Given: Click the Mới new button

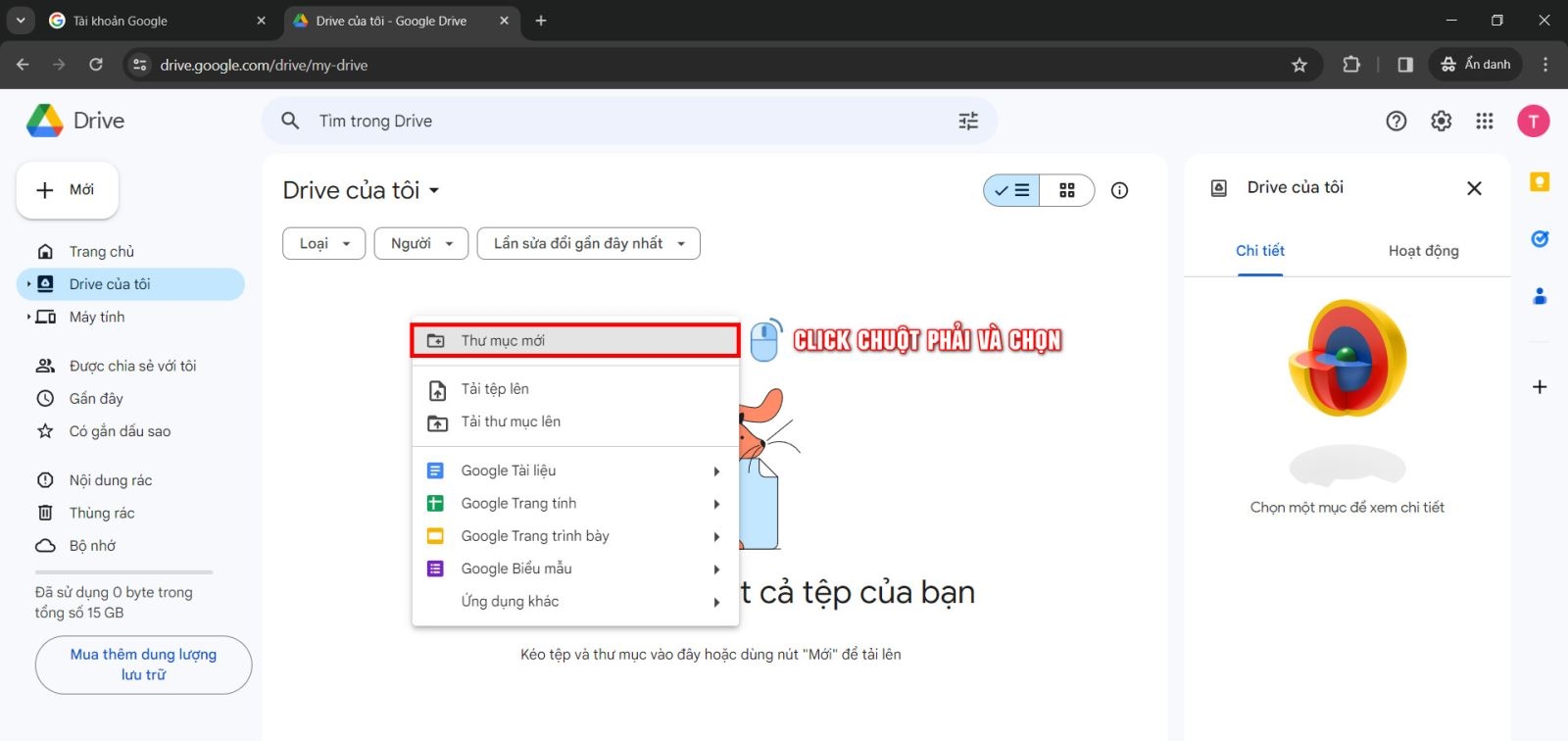Looking at the screenshot, I should click(x=67, y=190).
